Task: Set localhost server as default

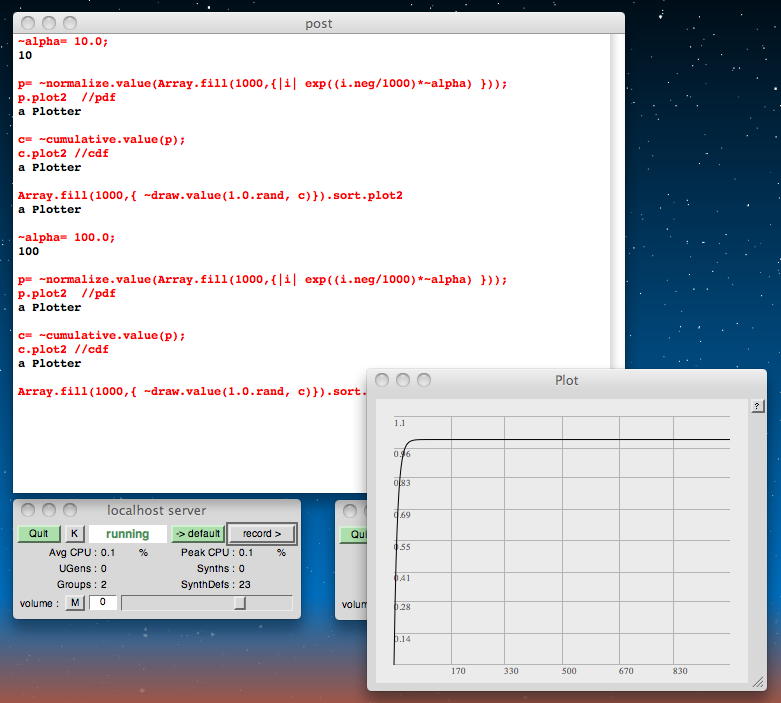Action: point(197,534)
